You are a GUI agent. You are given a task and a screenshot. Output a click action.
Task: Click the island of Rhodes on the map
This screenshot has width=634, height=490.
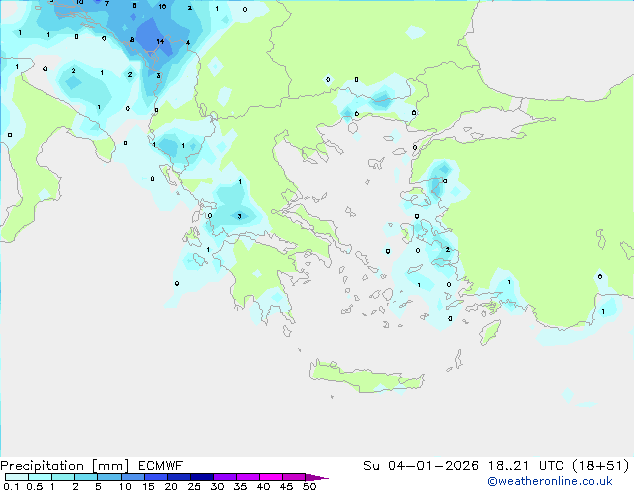click(490, 332)
